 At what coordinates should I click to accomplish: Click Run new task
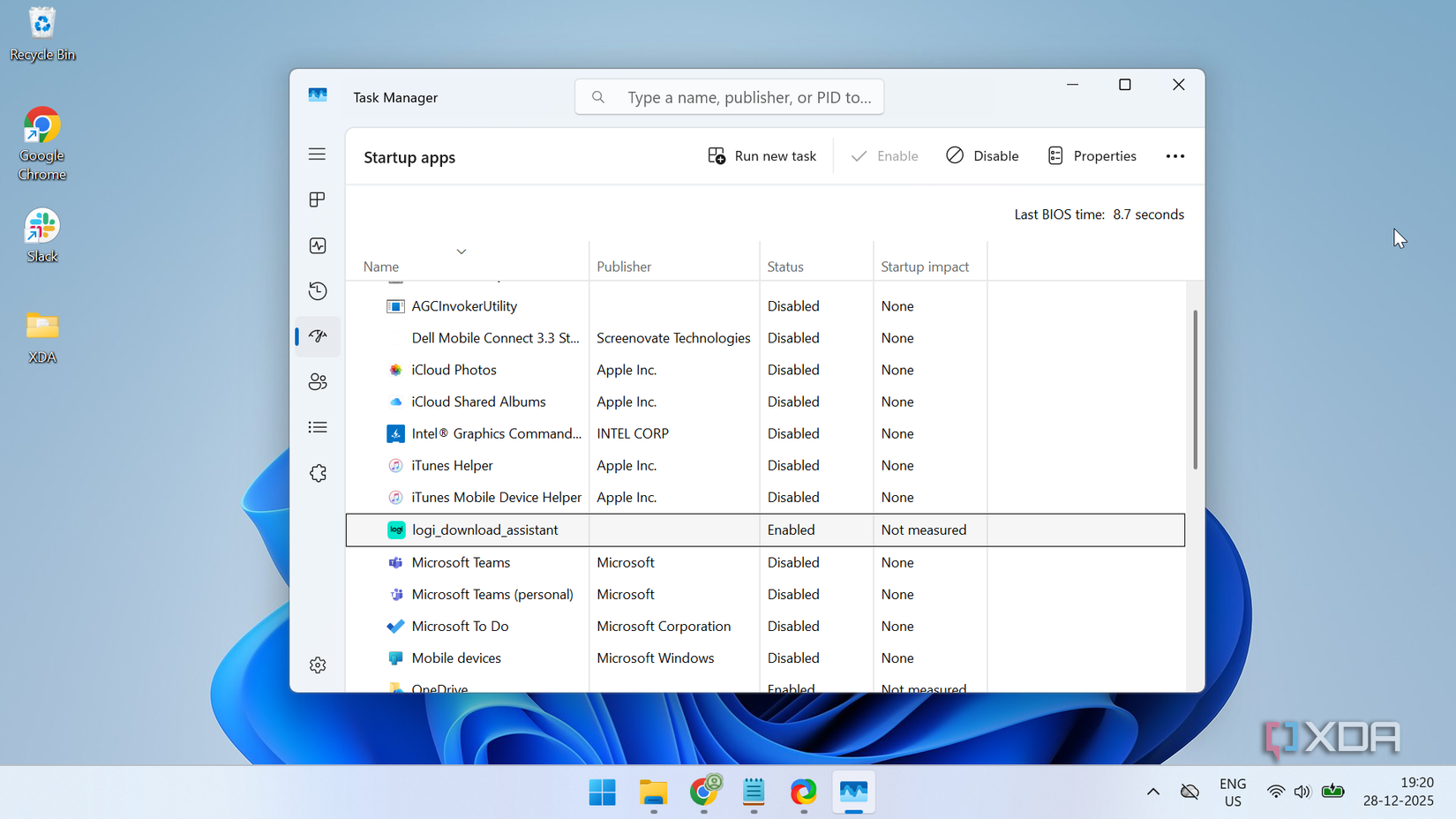pyautogui.click(x=762, y=155)
